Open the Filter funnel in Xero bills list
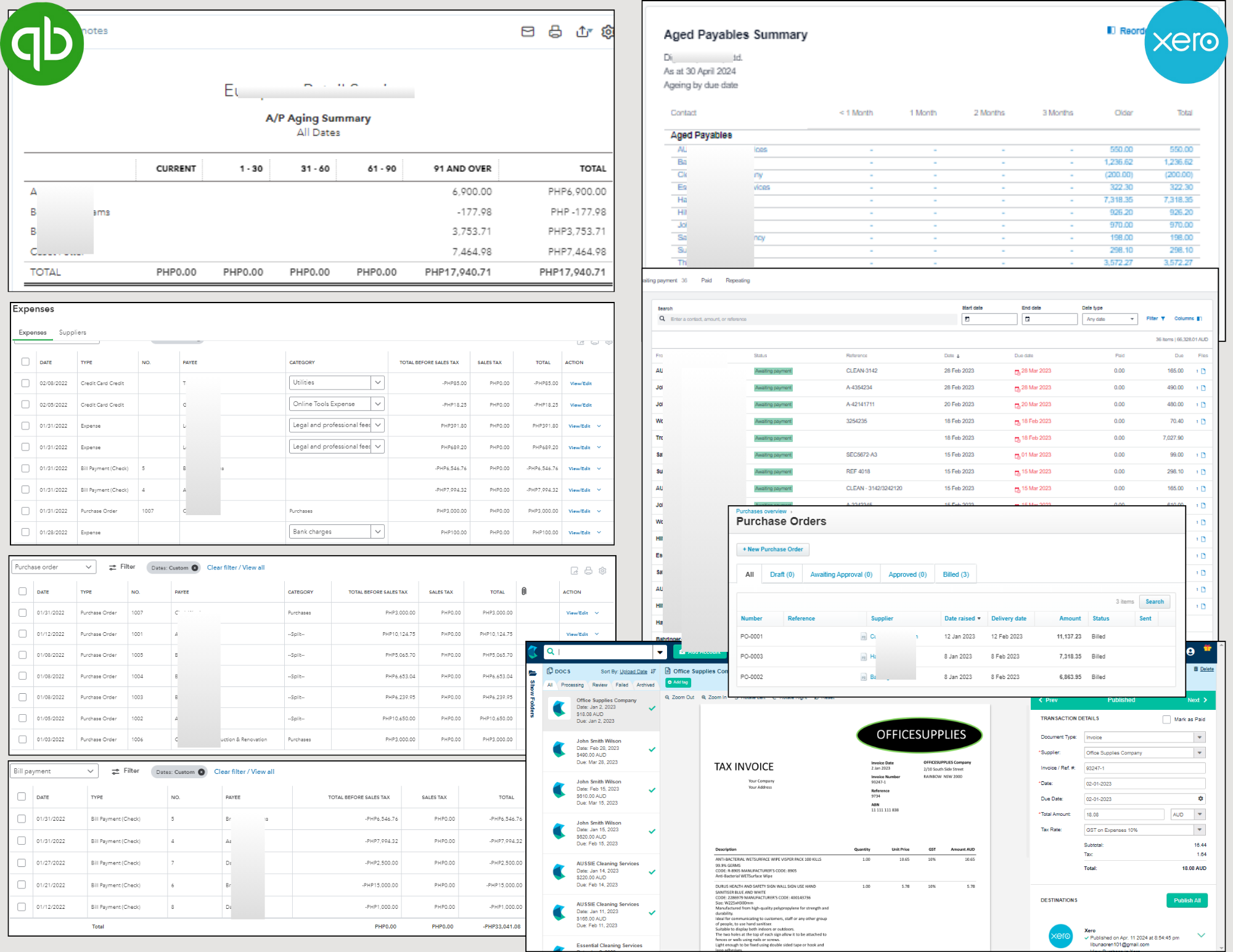Screen dimensions: 1233x952 click(x=1163, y=319)
